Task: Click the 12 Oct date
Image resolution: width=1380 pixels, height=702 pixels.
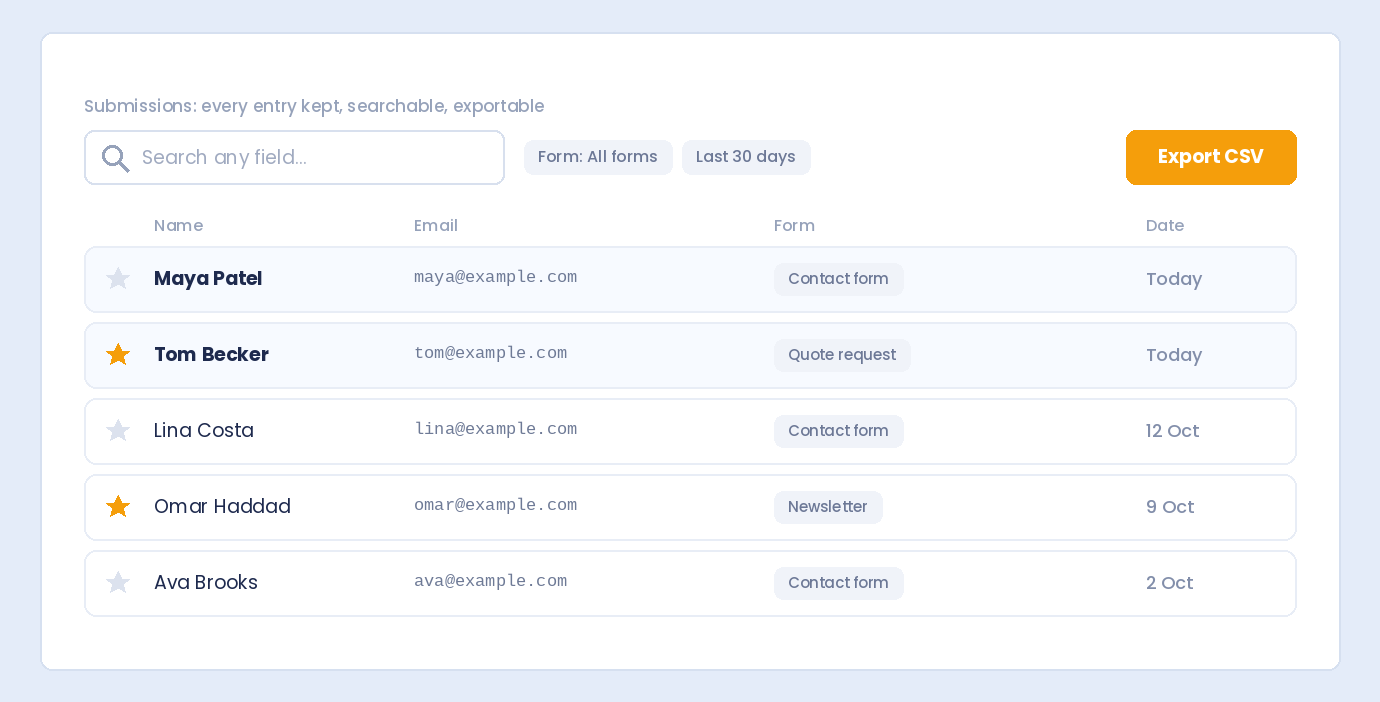Action: [x=1172, y=431]
